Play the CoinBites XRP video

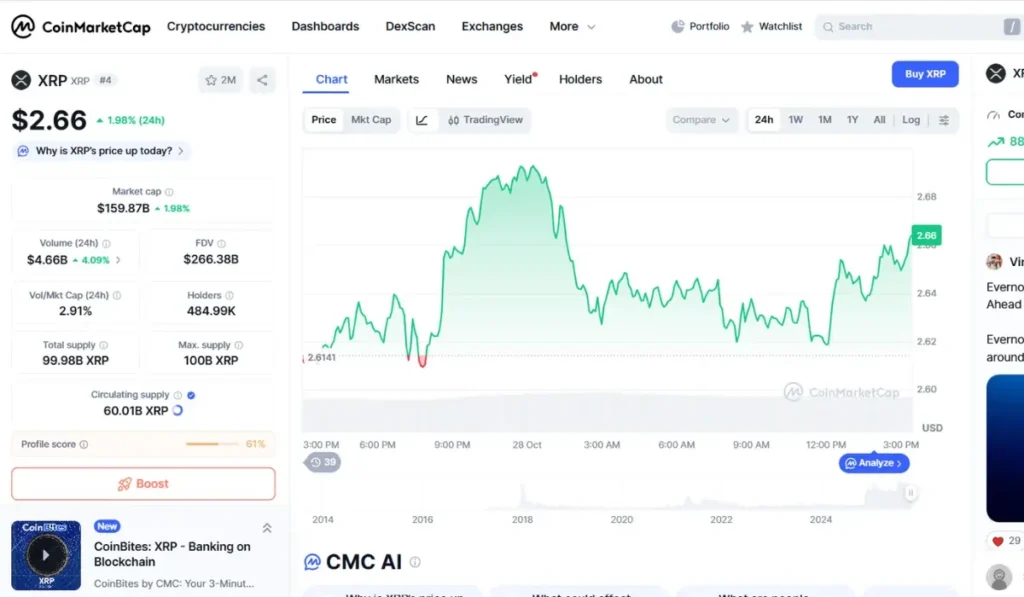tap(44, 555)
